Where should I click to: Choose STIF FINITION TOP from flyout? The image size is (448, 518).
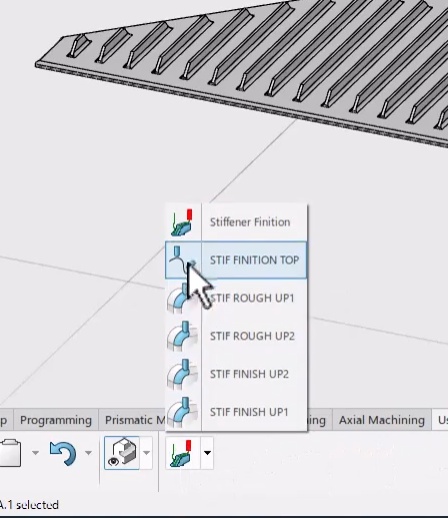[236, 260]
